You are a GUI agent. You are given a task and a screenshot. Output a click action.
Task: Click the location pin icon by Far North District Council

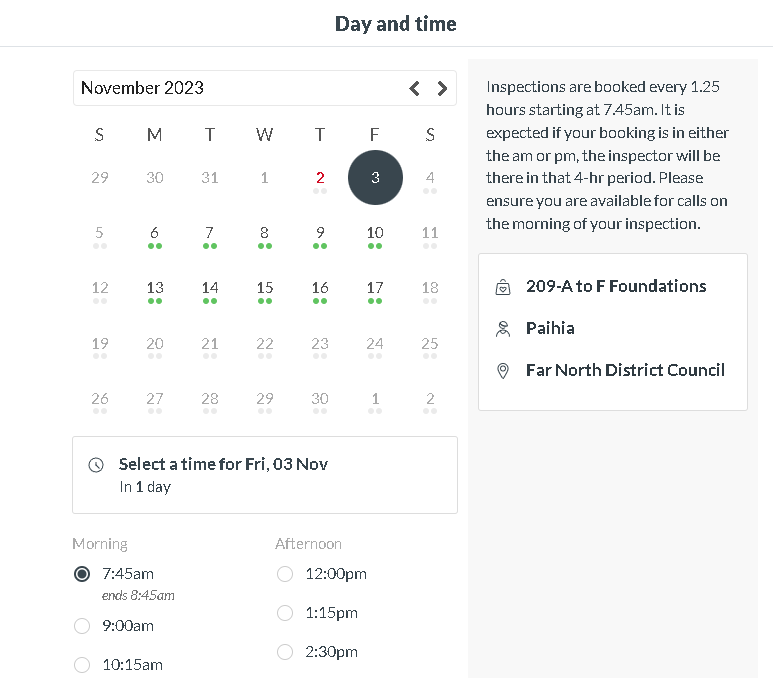502,370
